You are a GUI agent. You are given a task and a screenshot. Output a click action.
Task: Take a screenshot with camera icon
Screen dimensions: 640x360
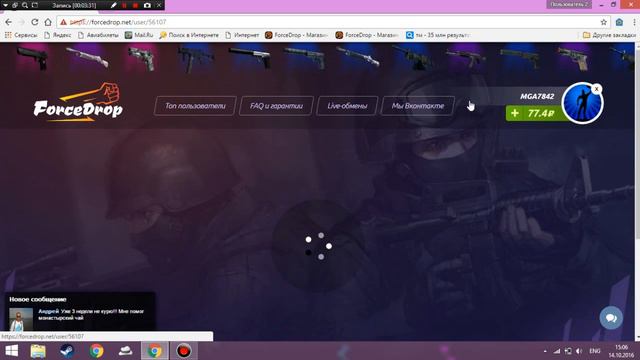tap(147, 5)
